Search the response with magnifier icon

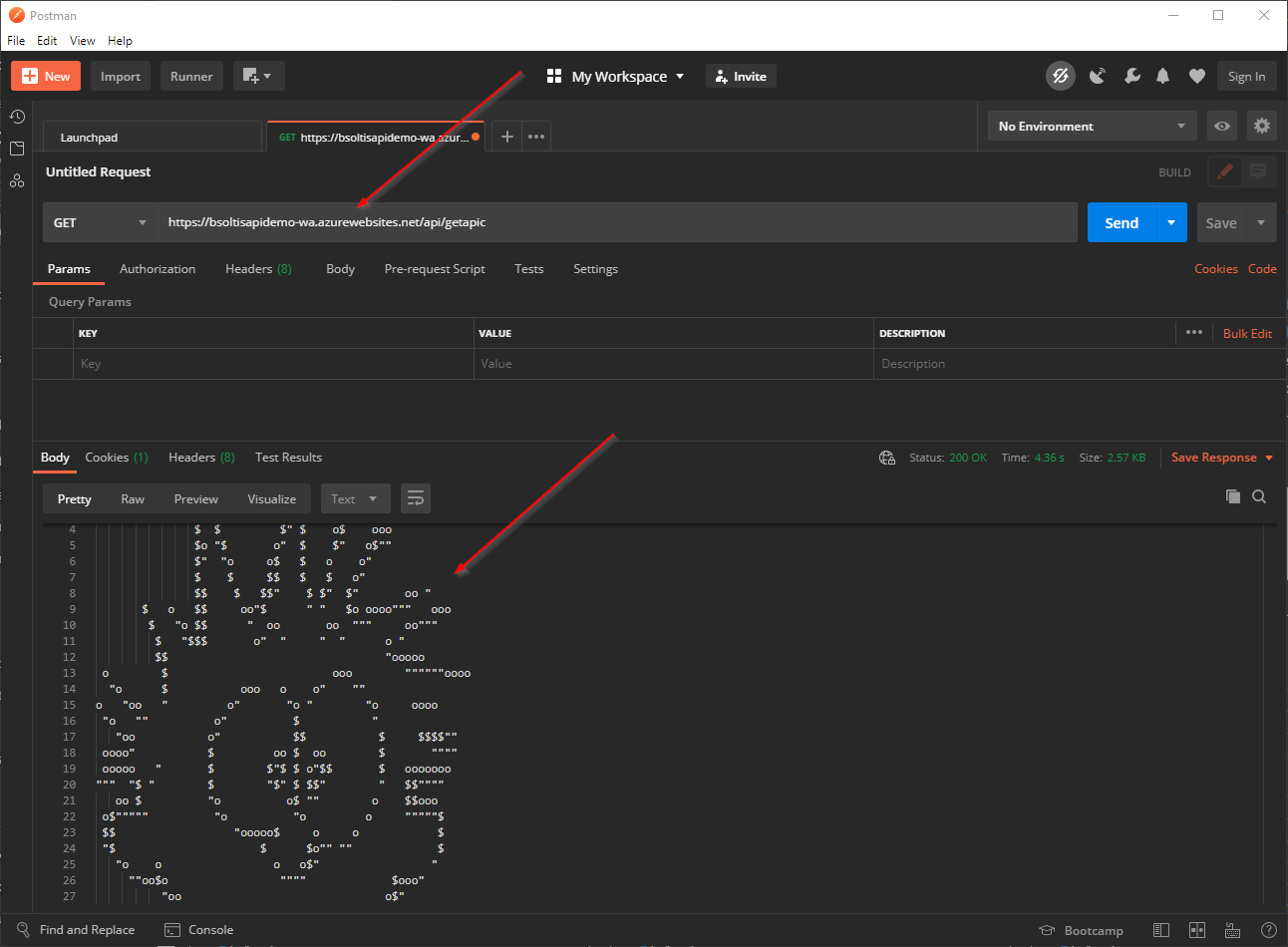tap(1259, 496)
